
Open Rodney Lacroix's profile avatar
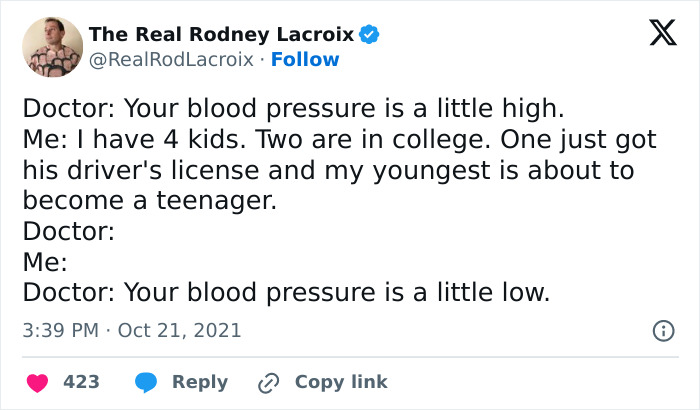49,46
